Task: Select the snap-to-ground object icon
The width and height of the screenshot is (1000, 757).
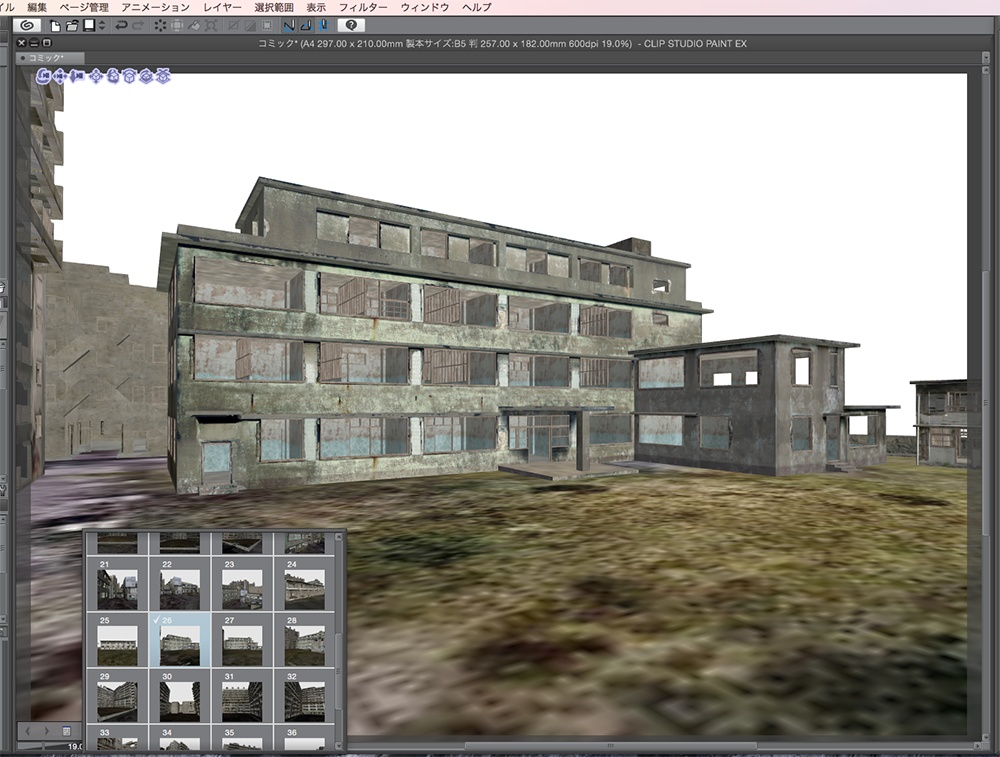Action: tap(163, 77)
